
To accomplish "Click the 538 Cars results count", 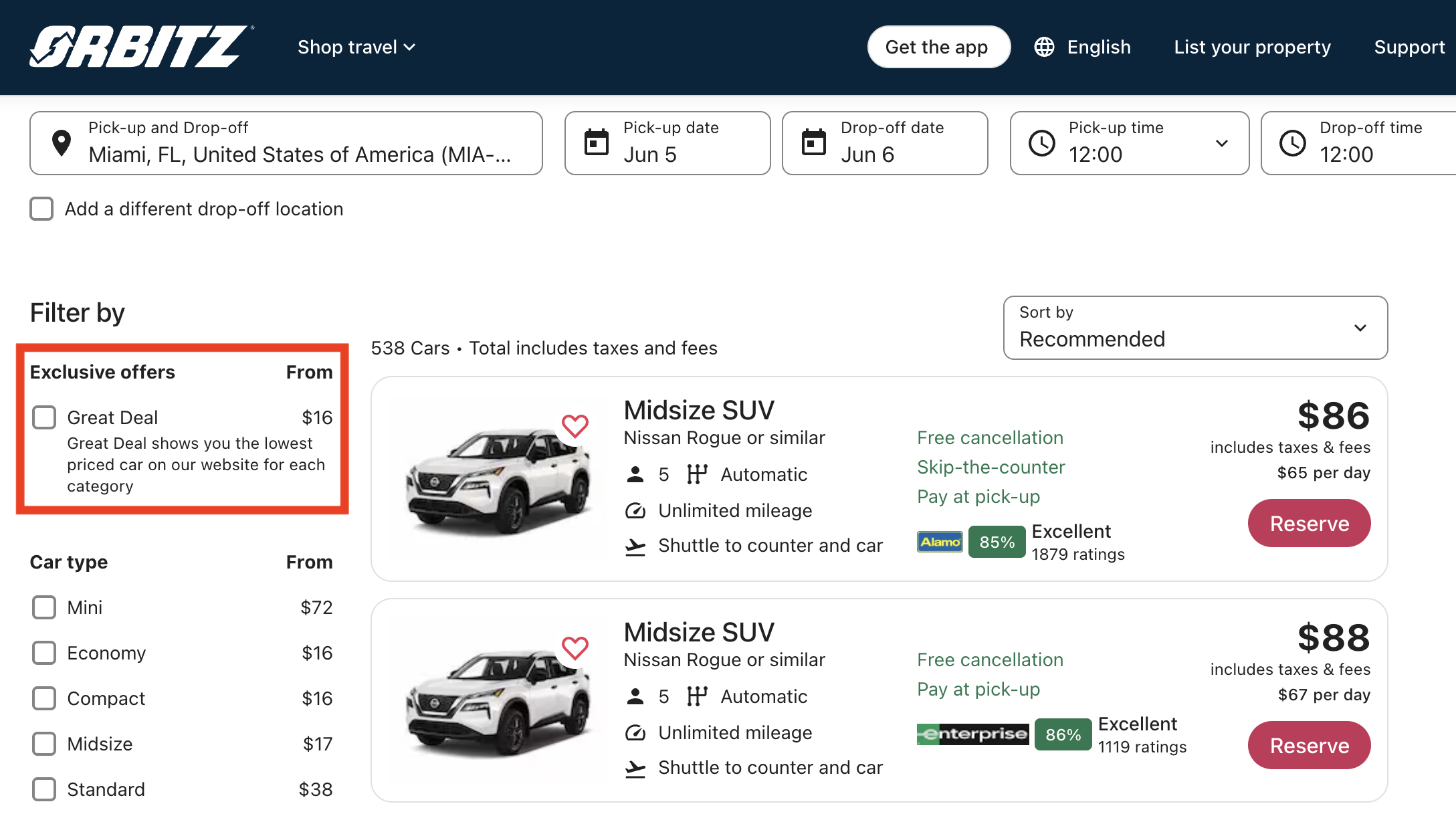I will 410,348.
